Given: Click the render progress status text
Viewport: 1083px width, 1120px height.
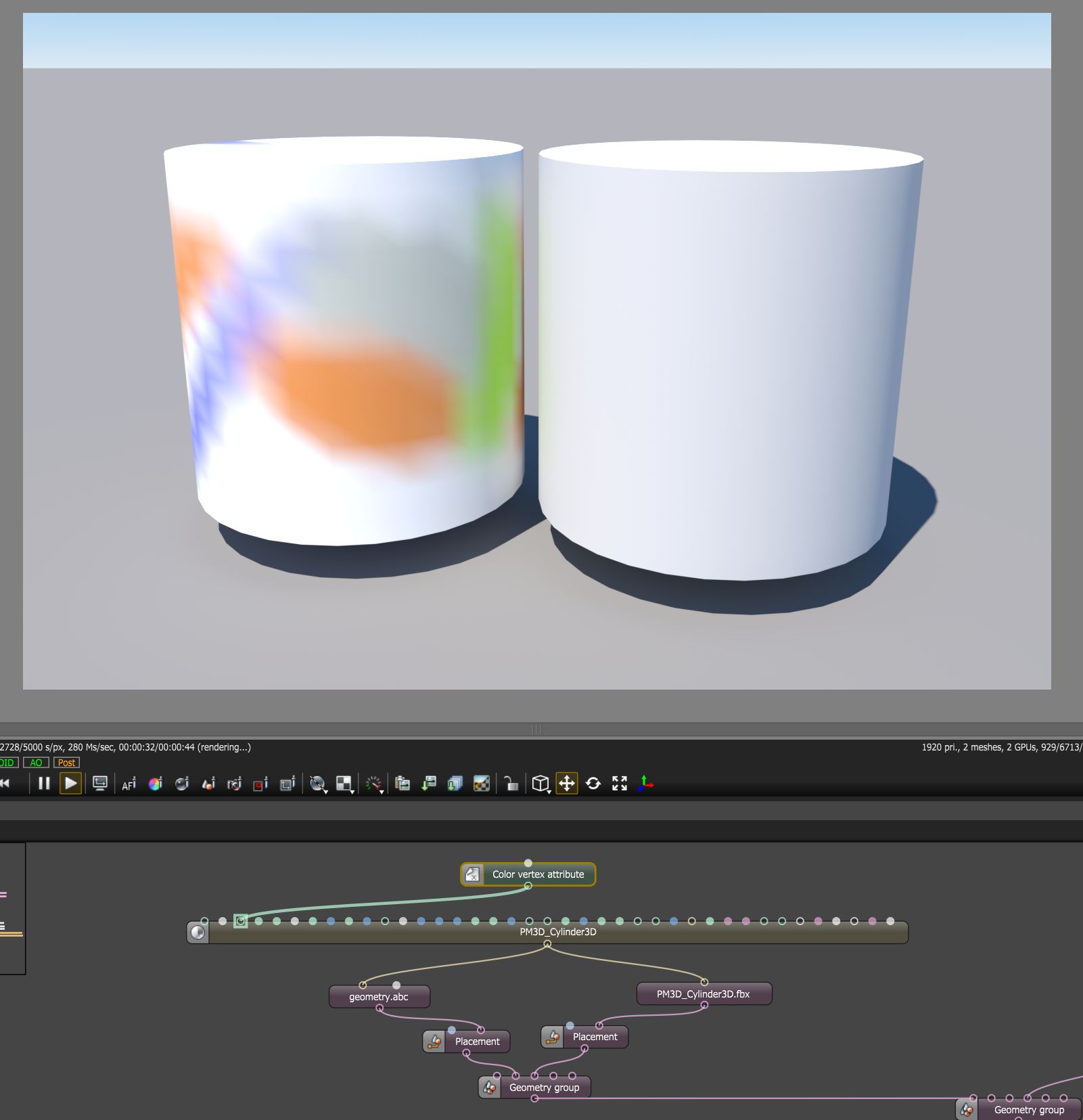Looking at the screenshot, I should click(x=125, y=747).
